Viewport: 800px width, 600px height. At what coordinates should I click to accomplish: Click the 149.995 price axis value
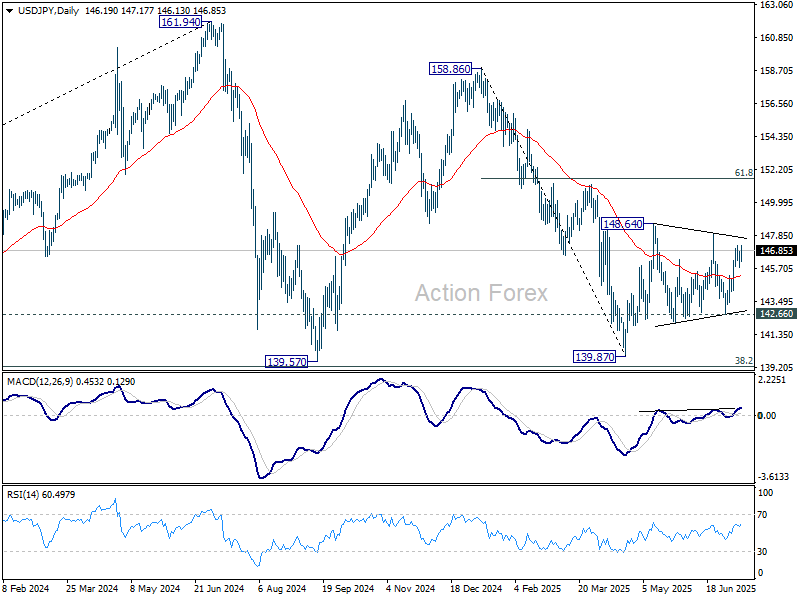point(776,203)
